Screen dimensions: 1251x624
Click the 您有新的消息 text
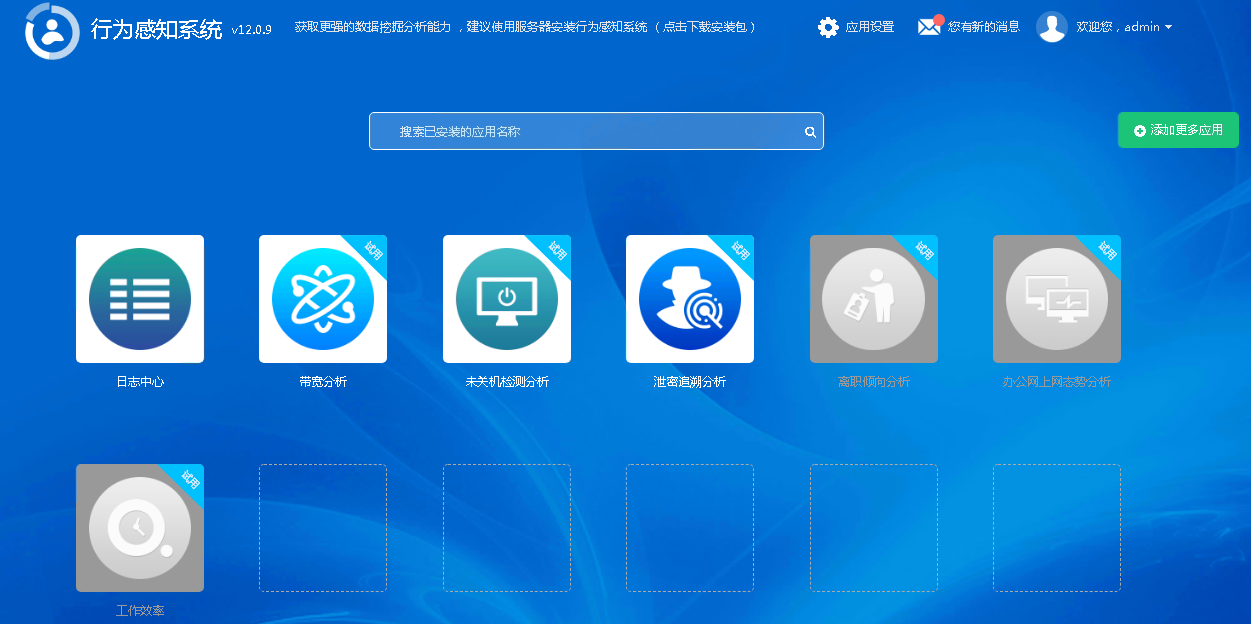coord(984,27)
